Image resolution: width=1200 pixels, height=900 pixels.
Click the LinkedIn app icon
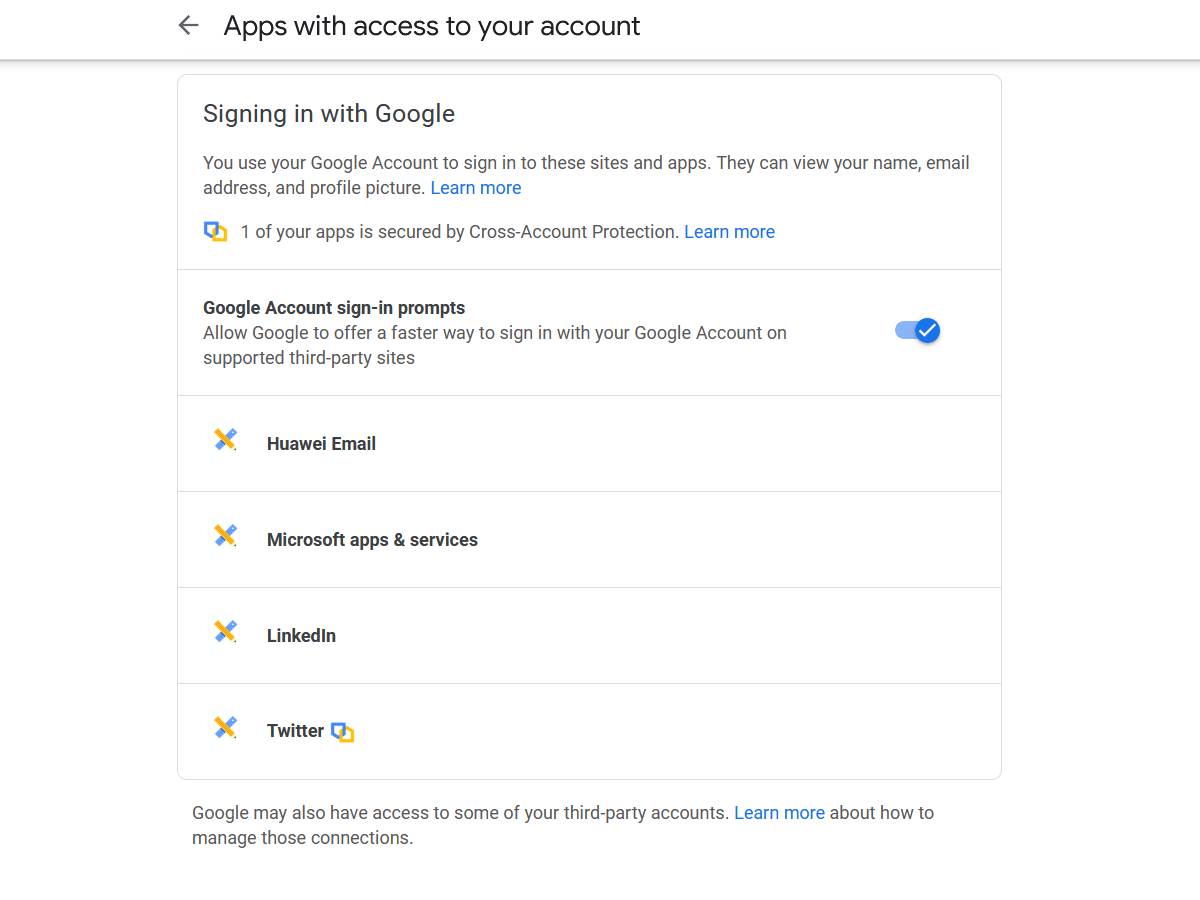click(x=224, y=631)
